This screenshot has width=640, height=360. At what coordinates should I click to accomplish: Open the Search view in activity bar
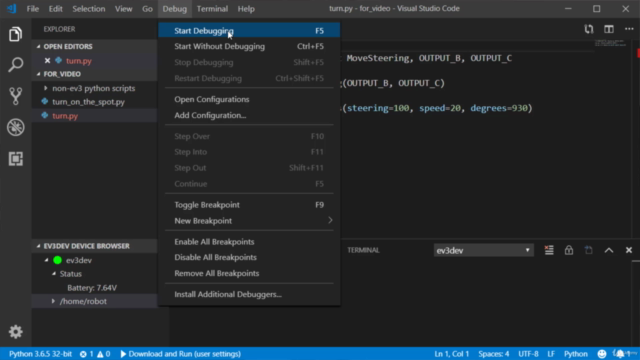pos(16,65)
